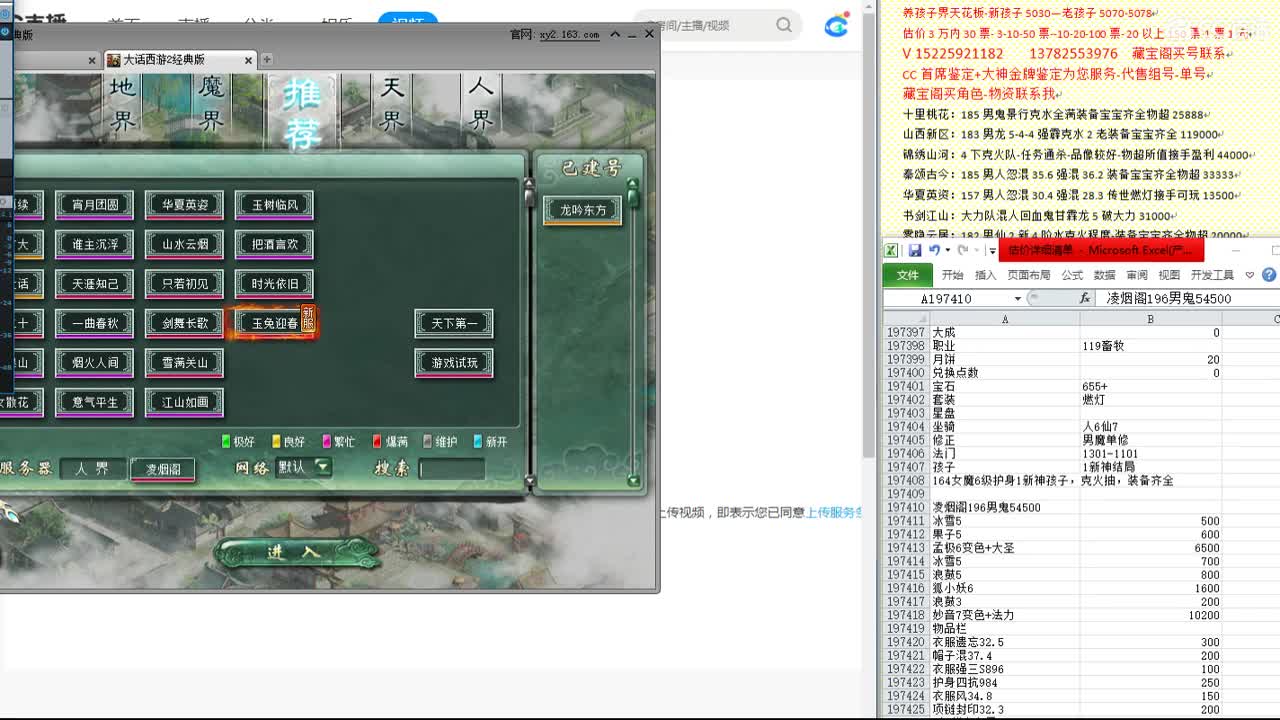Choose the 只若初见 server
This screenshot has width=1280, height=720.
point(185,284)
